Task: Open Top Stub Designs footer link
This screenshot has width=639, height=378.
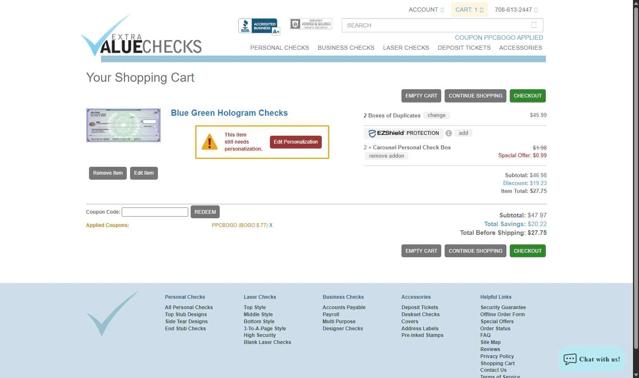Action: [x=186, y=314]
